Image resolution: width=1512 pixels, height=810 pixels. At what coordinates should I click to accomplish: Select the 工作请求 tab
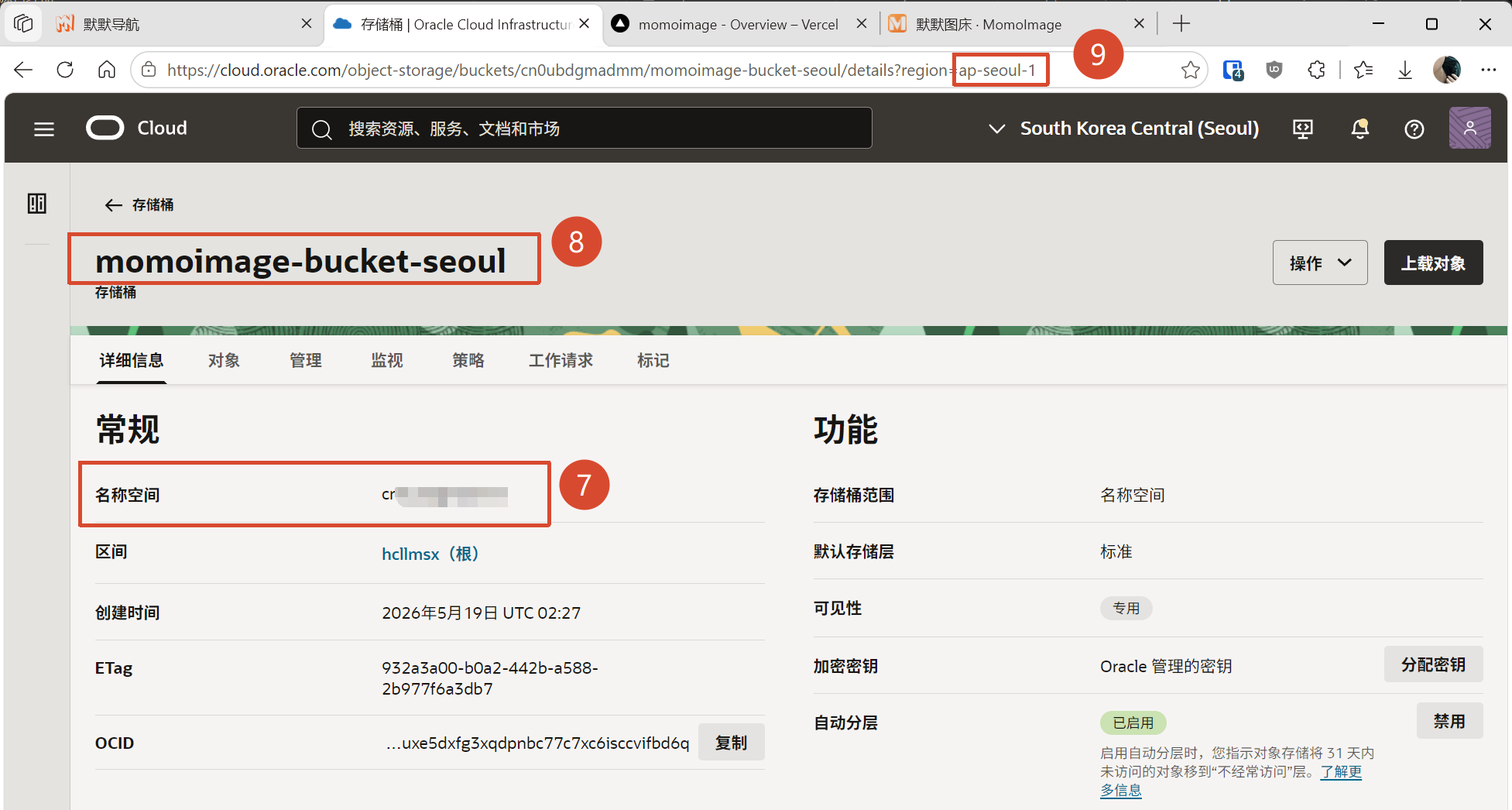coord(561,361)
